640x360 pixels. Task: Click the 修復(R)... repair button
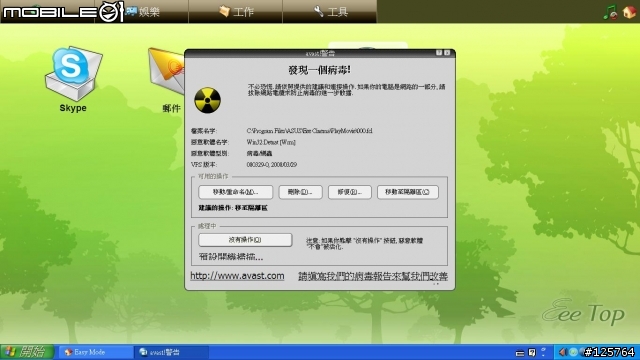pyautogui.click(x=350, y=192)
